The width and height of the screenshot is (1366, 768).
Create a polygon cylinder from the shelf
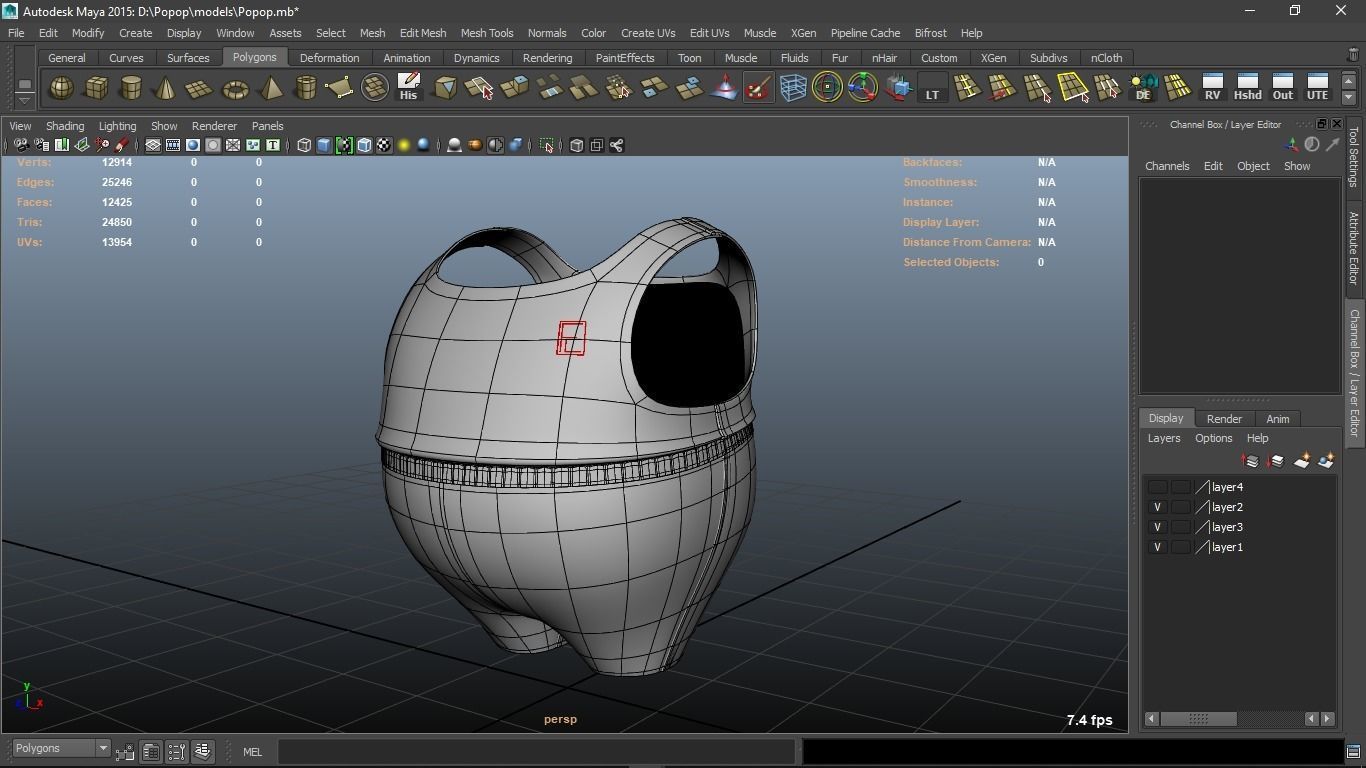point(131,88)
